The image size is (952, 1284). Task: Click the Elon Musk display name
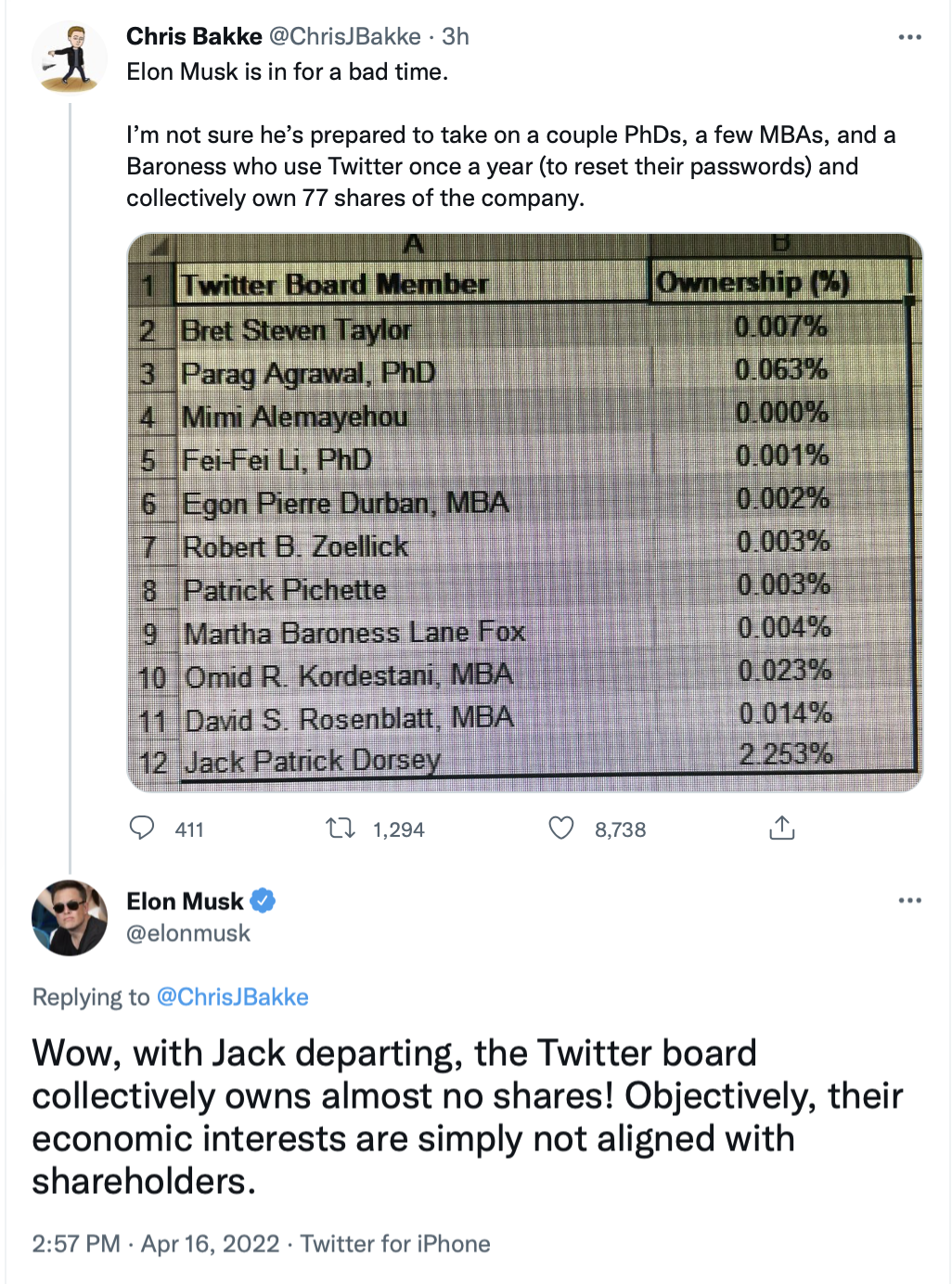pyautogui.click(x=185, y=901)
